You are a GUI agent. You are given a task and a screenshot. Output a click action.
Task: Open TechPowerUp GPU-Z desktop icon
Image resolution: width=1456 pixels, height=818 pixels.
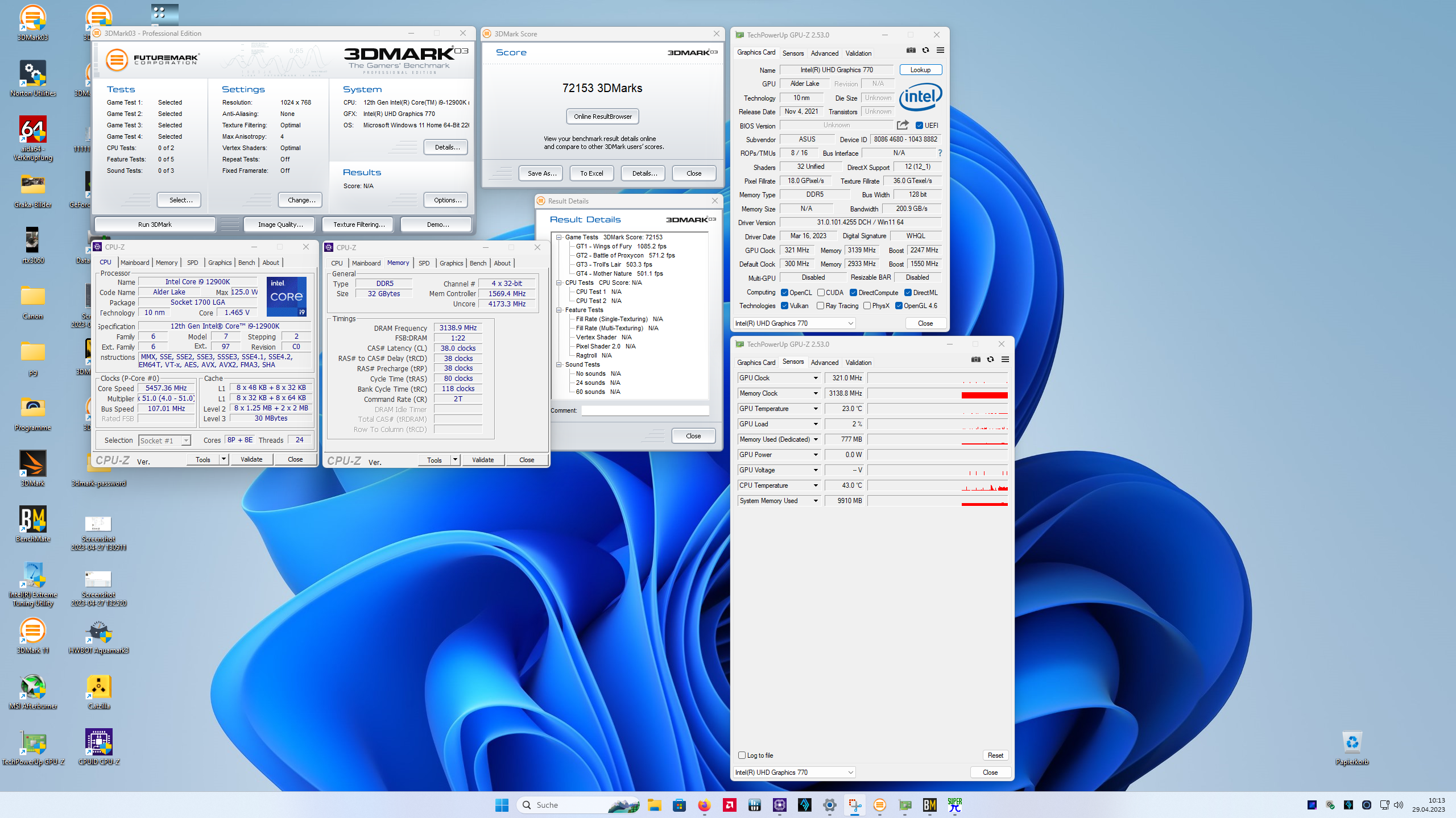pyautogui.click(x=32, y=748)
